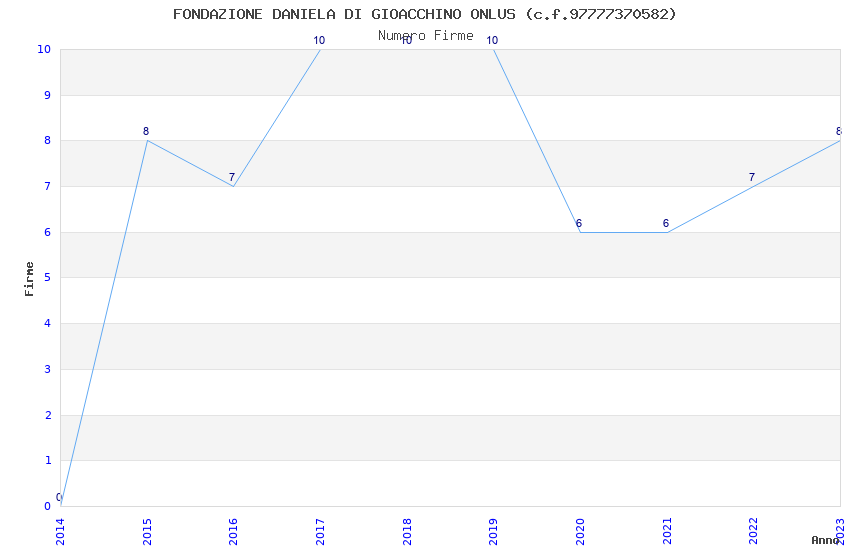The width and height of the screenshot is (850, 550).
Task: Click the data label 6 above 2020
Action: pyautogui.click(x=578, y=223)
